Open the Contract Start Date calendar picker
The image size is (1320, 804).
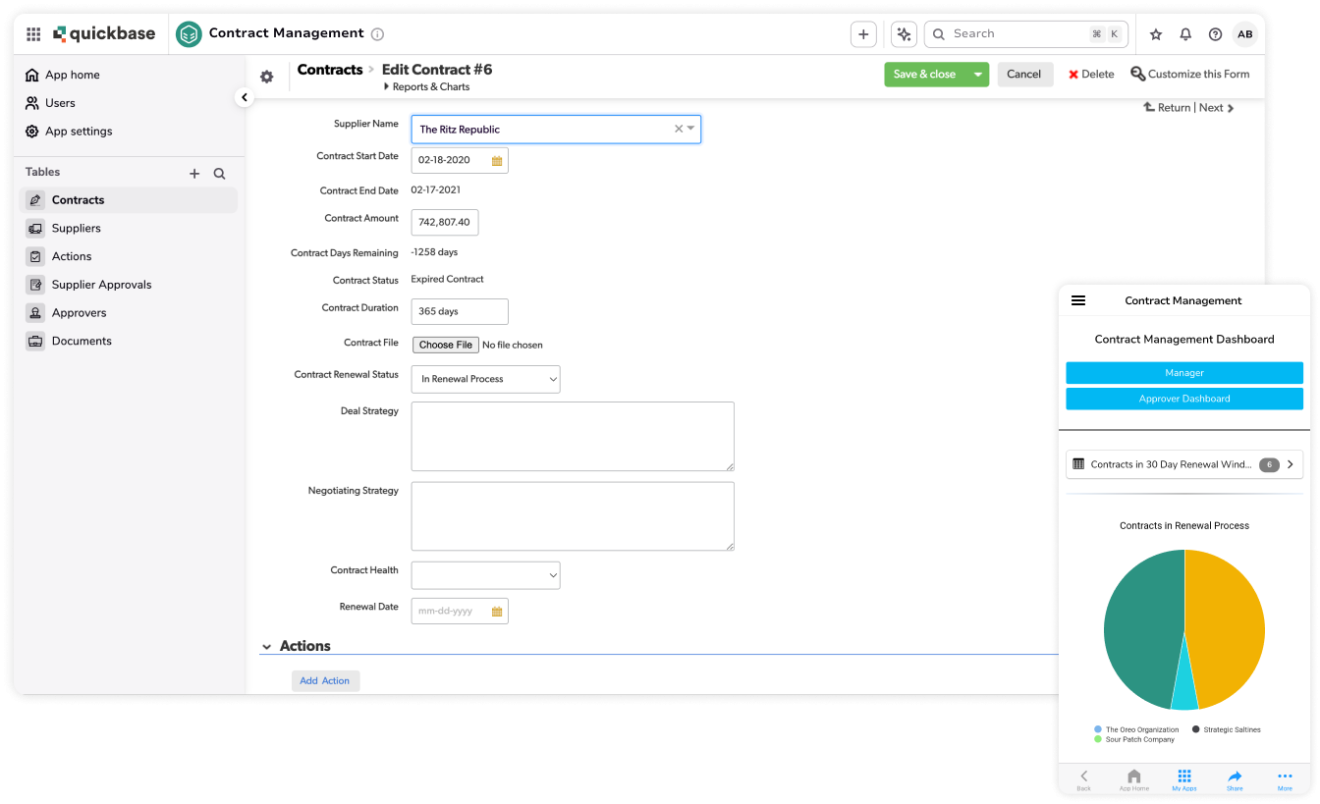coord(495,159)
